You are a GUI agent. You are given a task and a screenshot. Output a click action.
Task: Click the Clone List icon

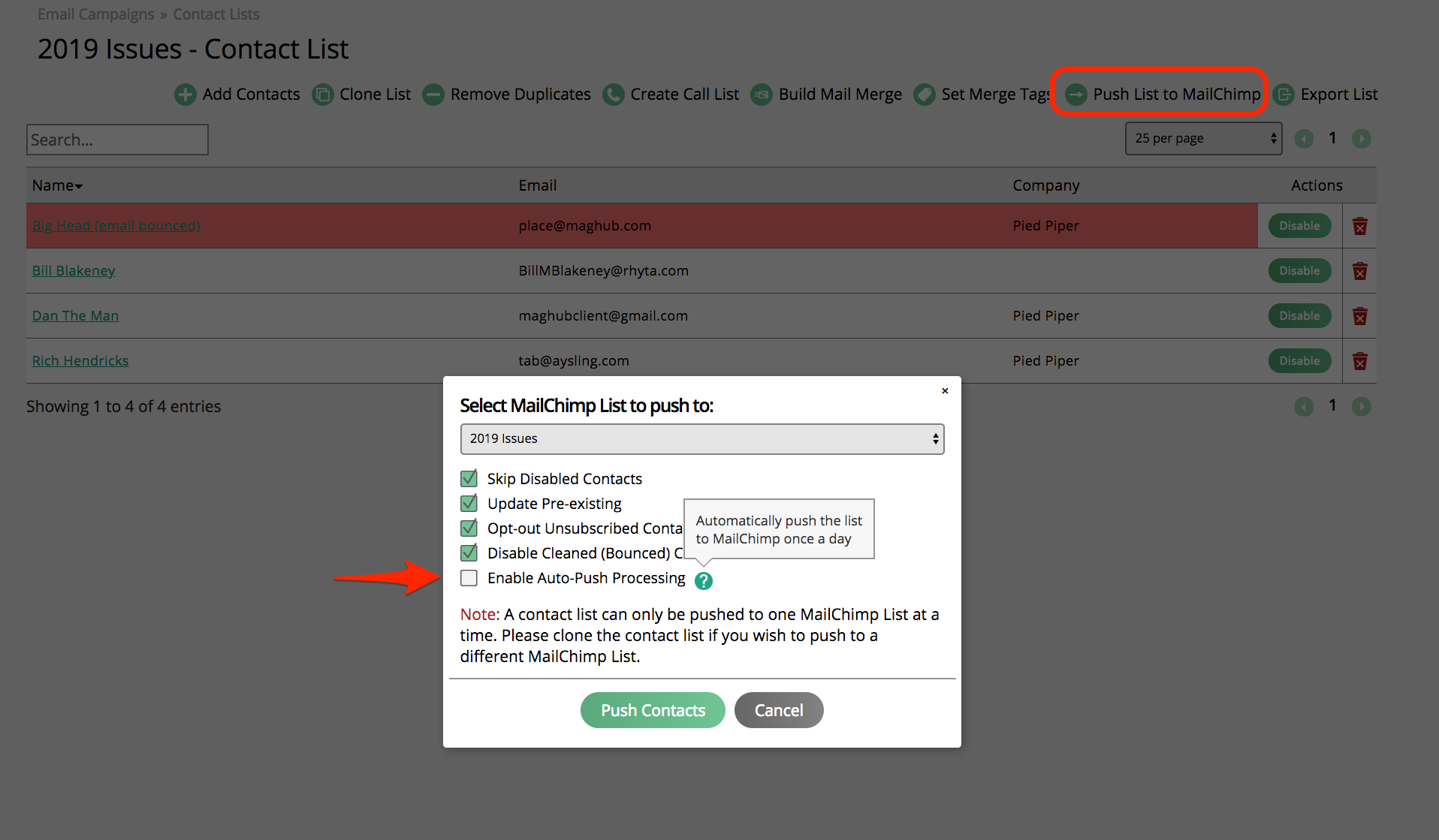click(323, 95)
